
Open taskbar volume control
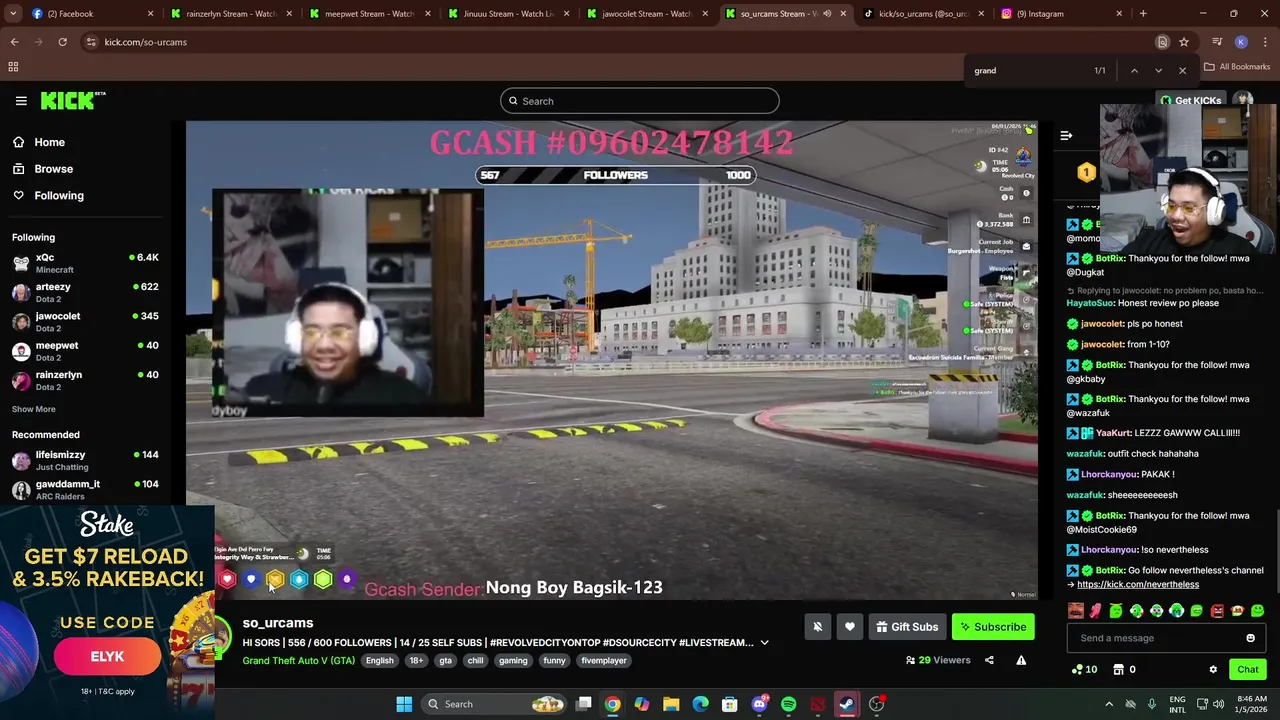[1218, 704]
